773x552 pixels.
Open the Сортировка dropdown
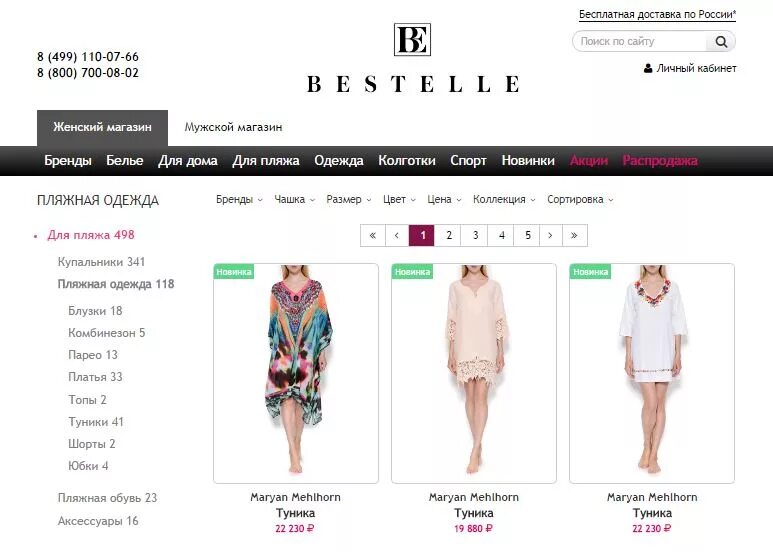(x=580, y=200)
